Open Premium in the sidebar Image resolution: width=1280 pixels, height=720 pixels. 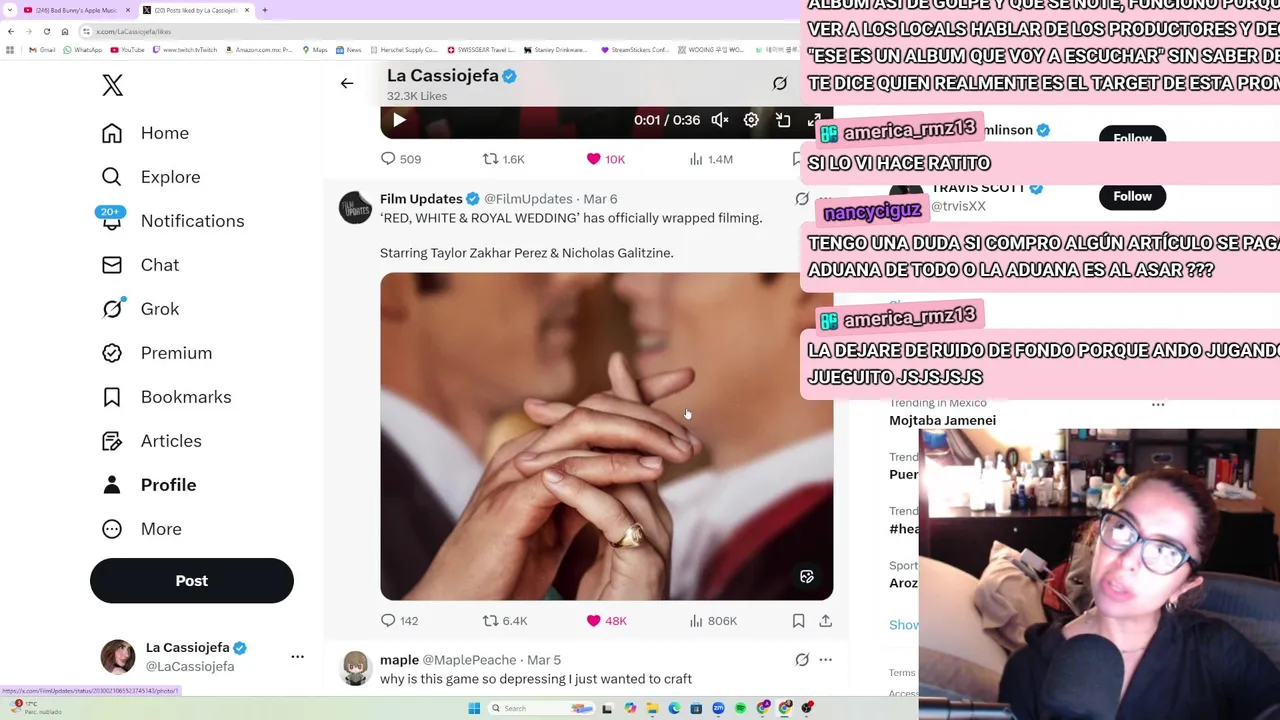tap(157, 353)
